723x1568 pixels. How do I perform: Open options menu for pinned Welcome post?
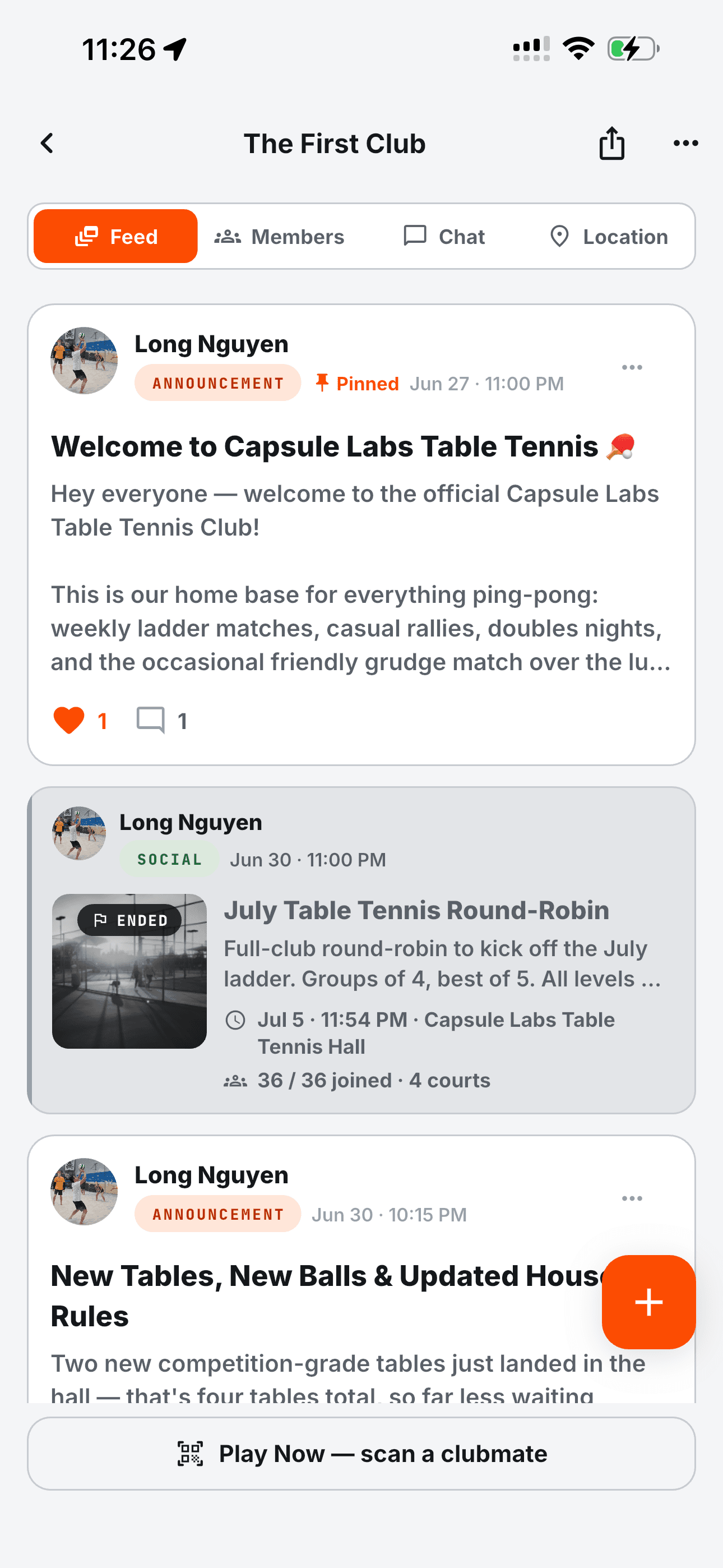(x=632, y=367)
